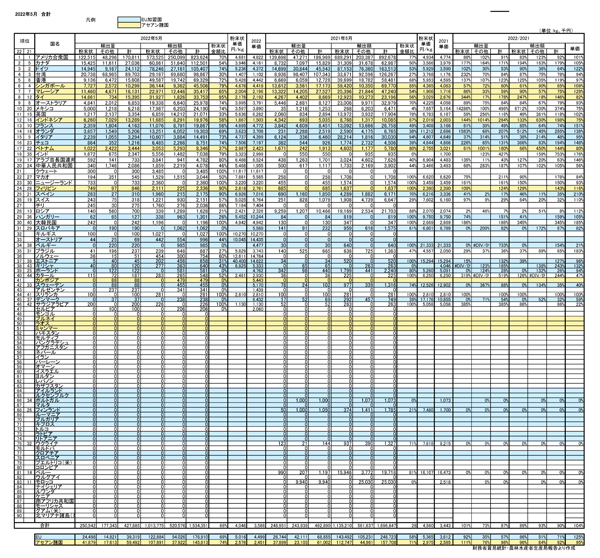600x558 pixels.
Task: Select the スペイン country cell
Action: coord(55,194)
